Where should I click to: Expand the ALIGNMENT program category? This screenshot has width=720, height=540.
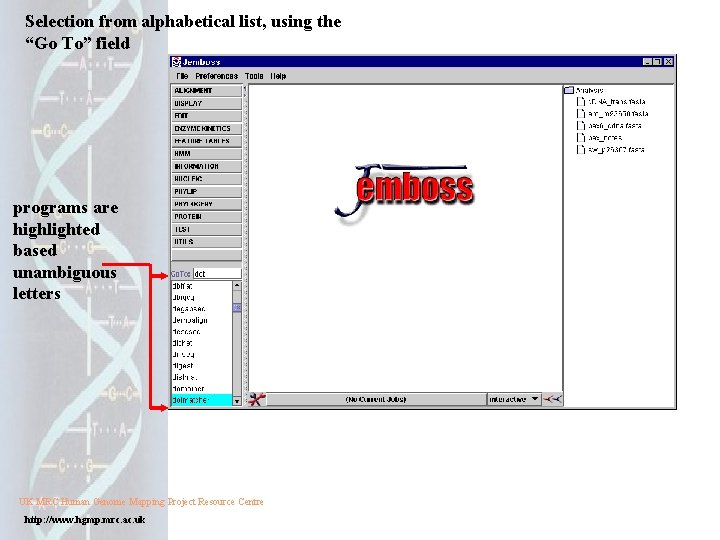tap(206, 90)
